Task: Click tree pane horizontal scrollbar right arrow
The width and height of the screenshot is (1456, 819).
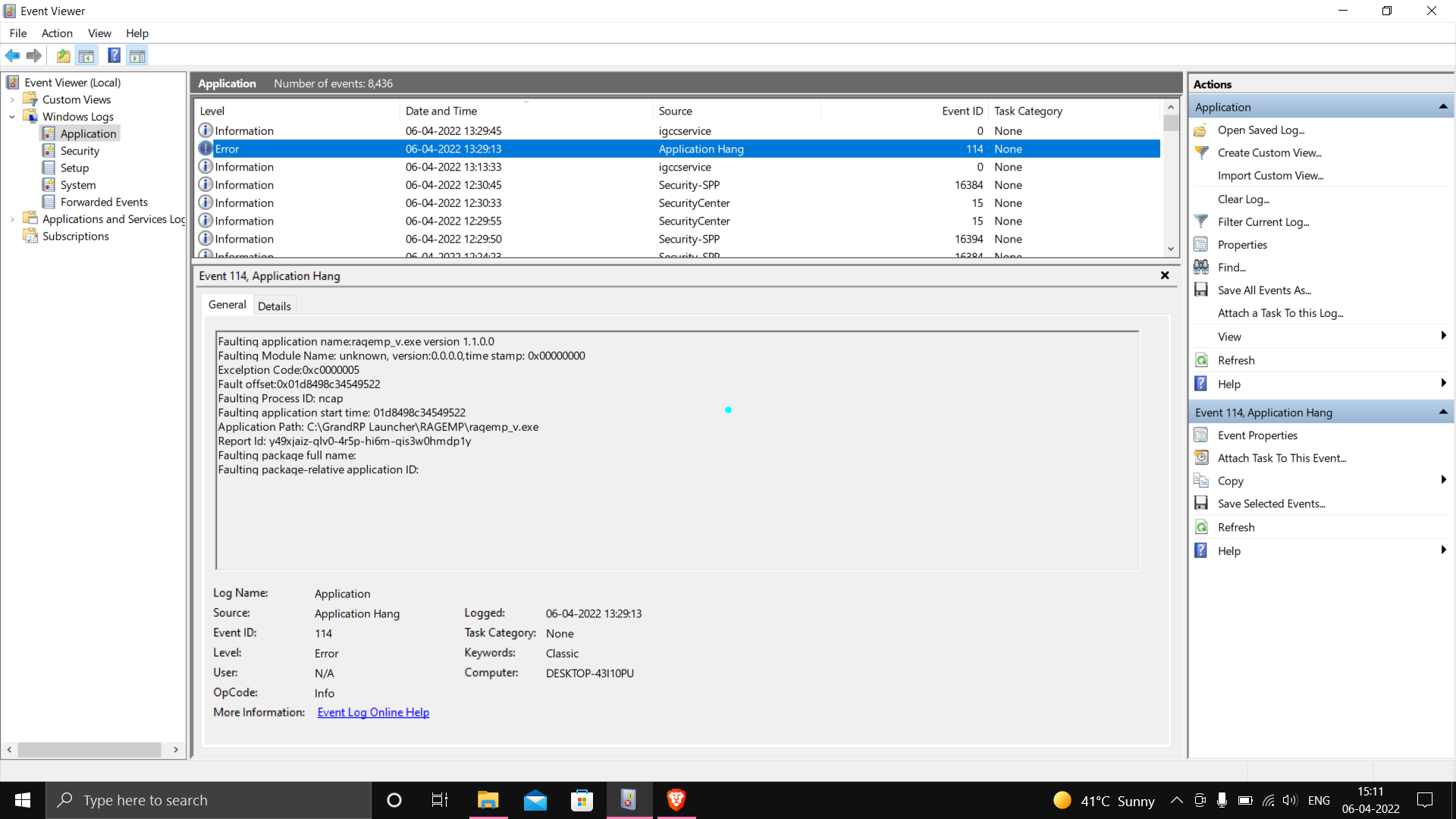Action: [x=176, y=749]
